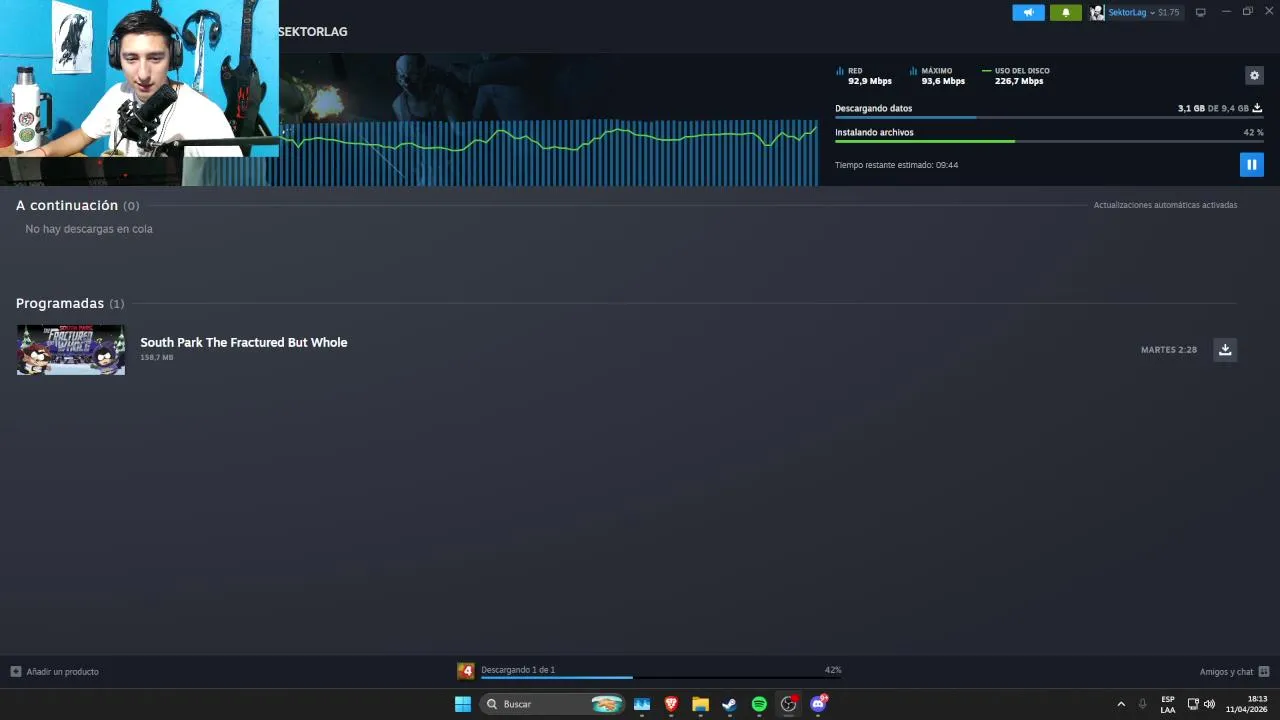Open Steam announcements megaphone button
Screen dimensions: 1280x720
coord(1028,12)
